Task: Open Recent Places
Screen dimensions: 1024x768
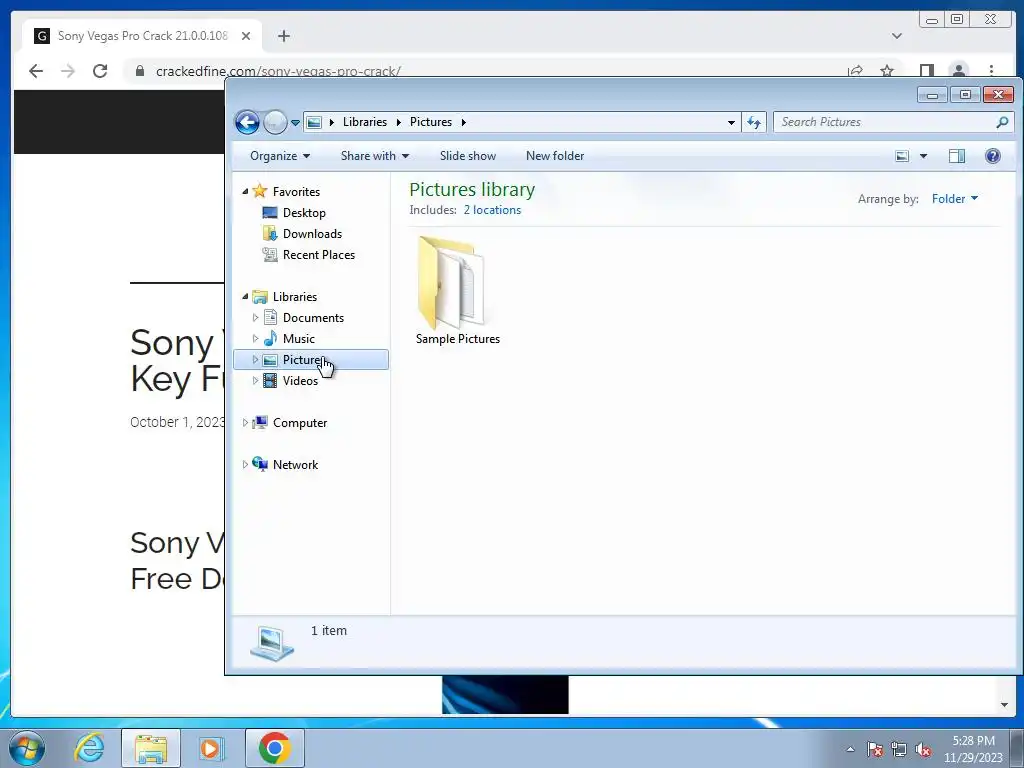Action: [319, 255]
